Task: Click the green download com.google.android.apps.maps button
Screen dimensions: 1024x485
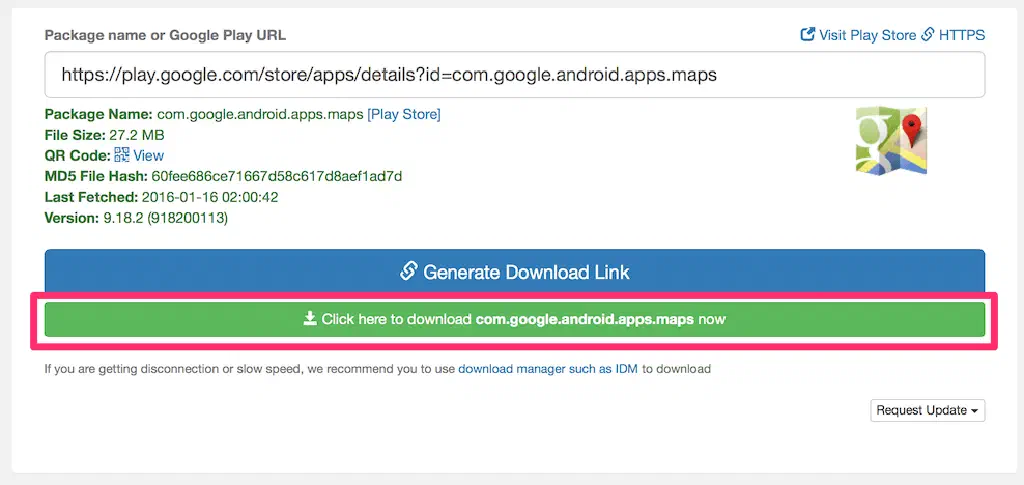Action: [x=514, y=320]
